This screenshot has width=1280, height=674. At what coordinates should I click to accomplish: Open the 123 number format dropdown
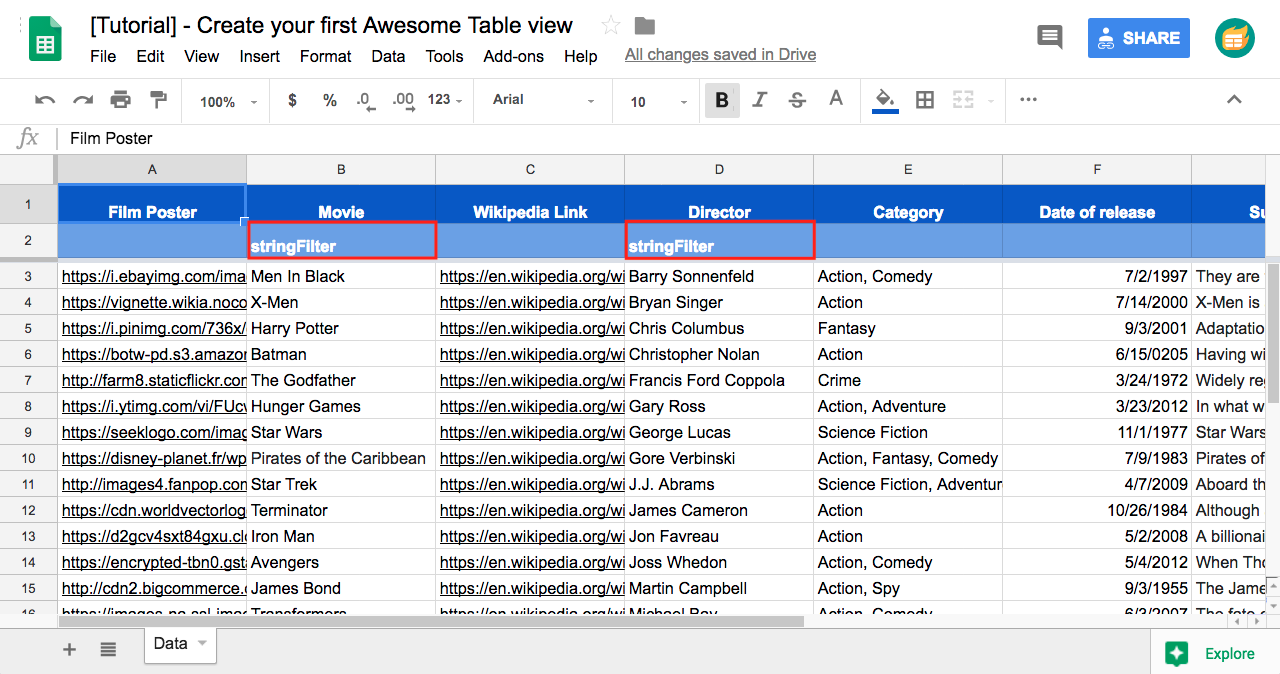point(445,100)
